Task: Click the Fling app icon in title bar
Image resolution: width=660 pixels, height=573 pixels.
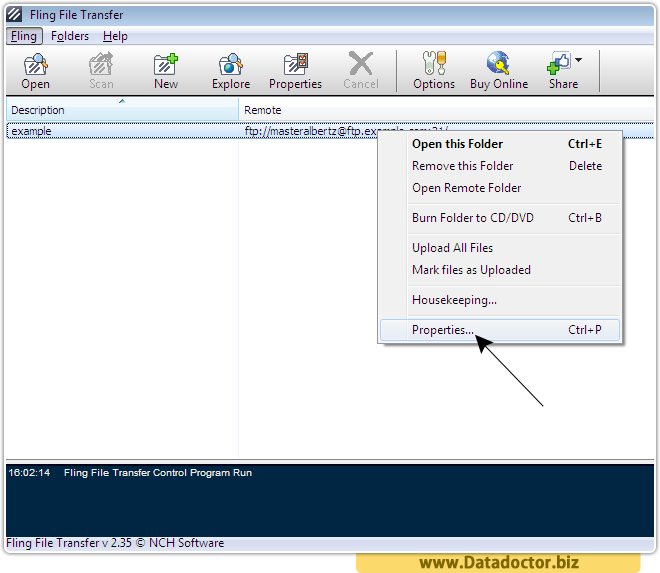Action: click(14, 14)
